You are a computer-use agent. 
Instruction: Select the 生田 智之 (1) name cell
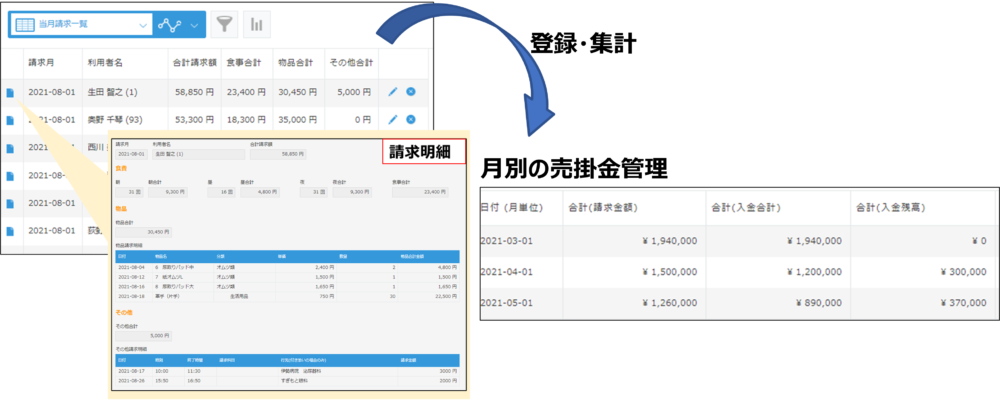pos(113,93)
